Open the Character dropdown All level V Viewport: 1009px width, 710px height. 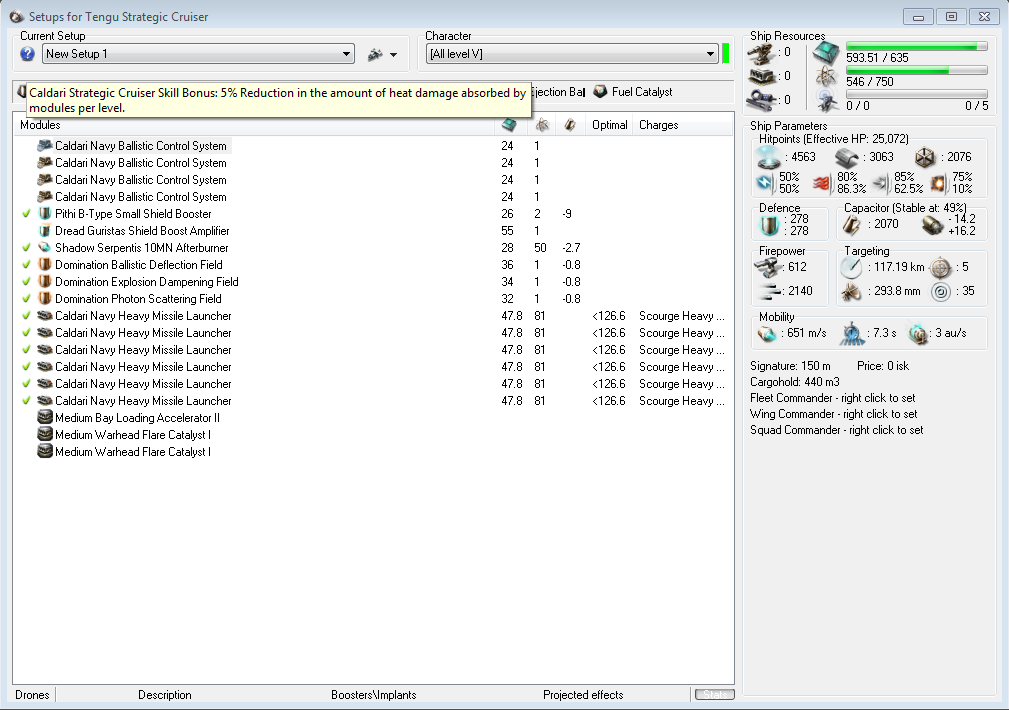[572, 54]
